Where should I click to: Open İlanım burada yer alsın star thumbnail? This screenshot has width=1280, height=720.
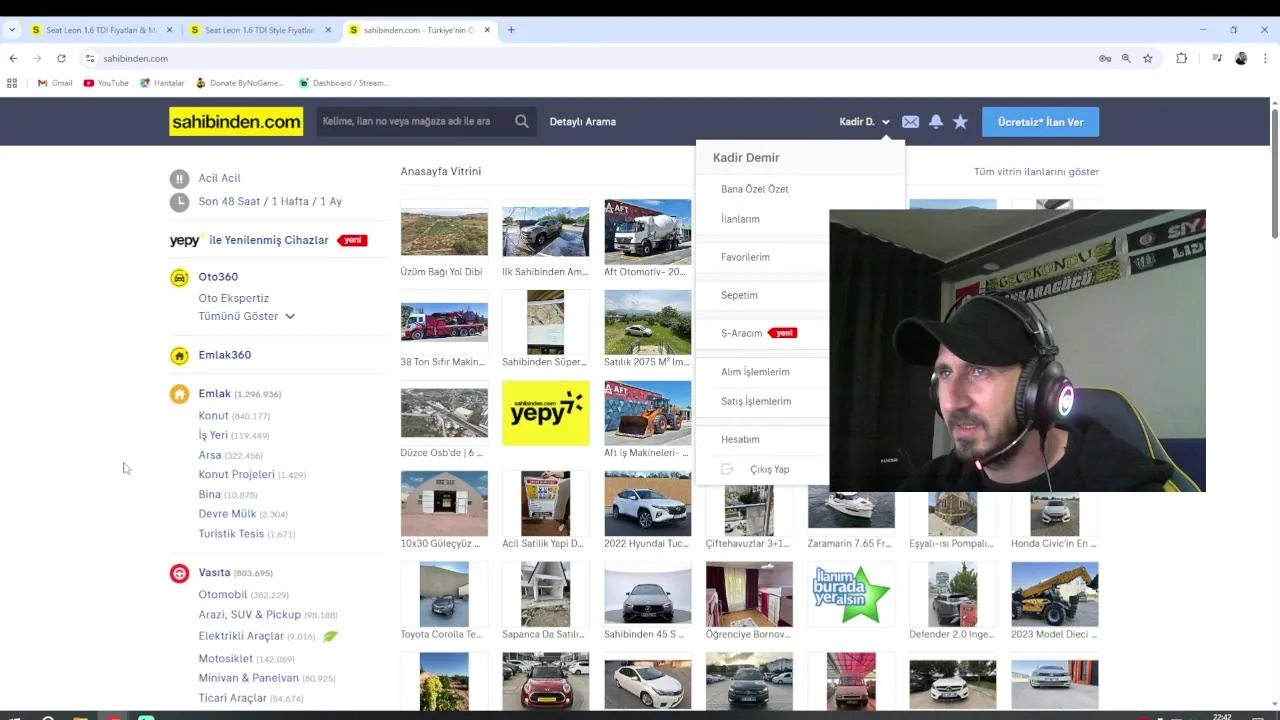(851, 594)
